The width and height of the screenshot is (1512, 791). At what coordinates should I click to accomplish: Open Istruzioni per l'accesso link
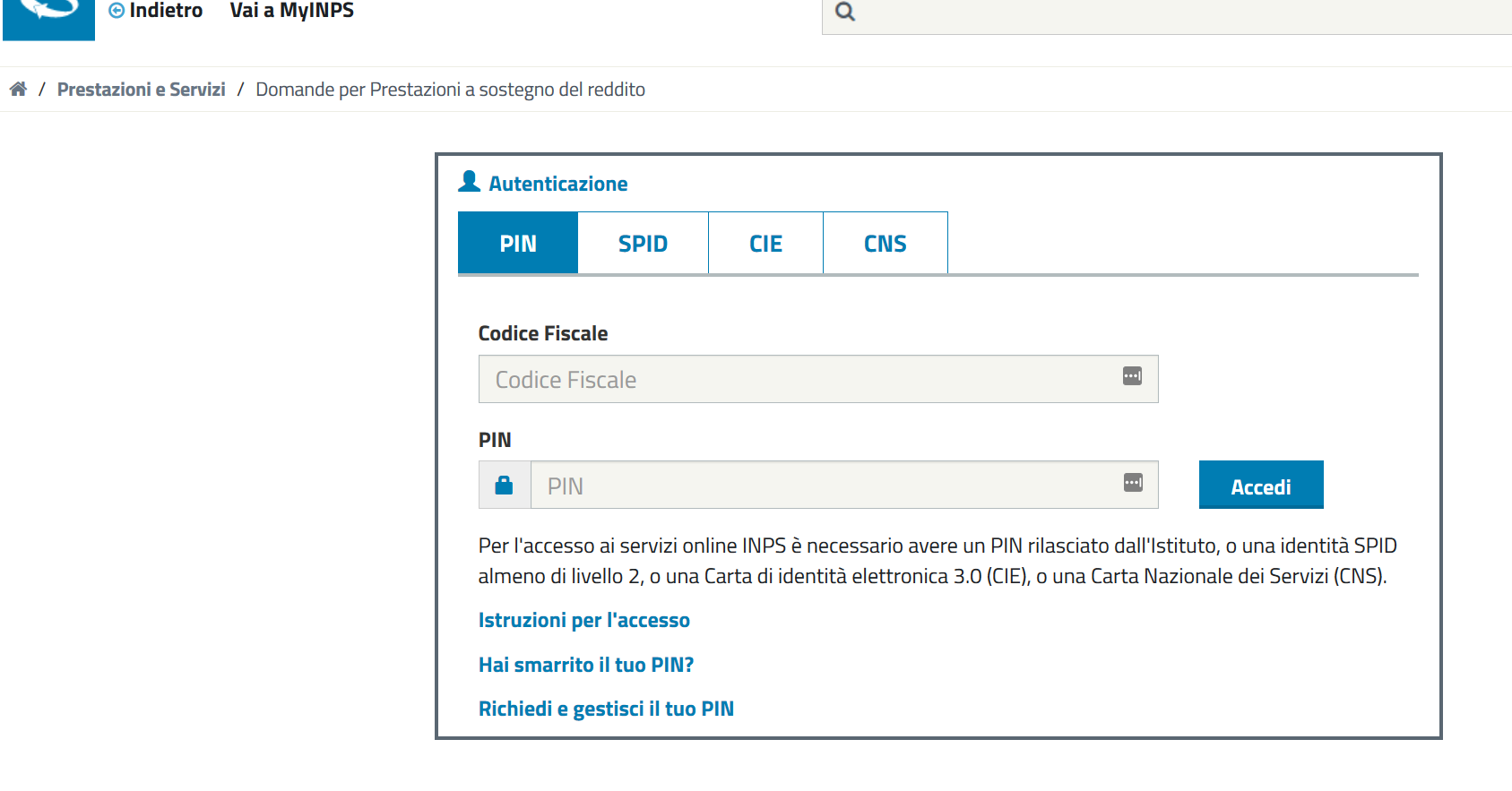583,620
